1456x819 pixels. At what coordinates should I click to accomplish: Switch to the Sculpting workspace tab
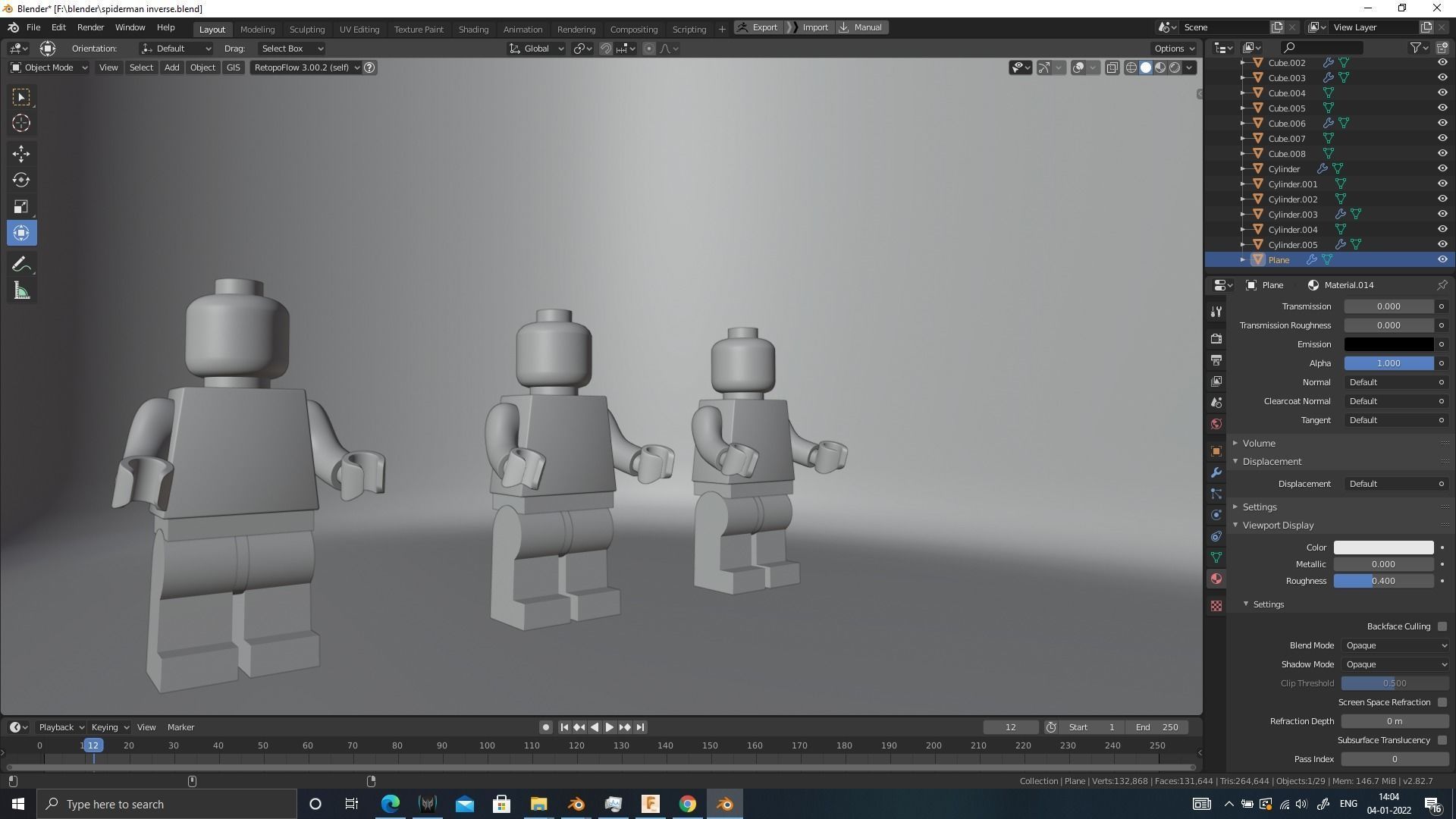point(306,29)
